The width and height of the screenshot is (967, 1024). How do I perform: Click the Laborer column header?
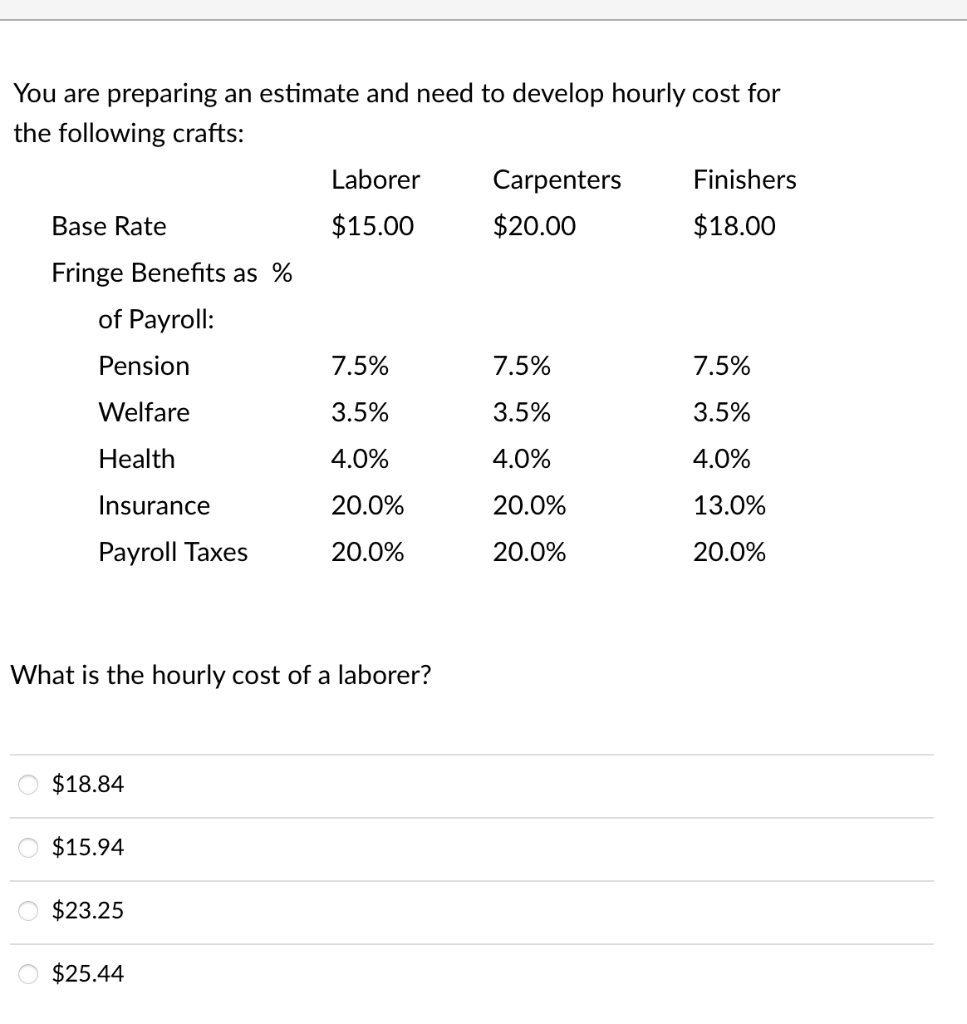coord(375,180)
